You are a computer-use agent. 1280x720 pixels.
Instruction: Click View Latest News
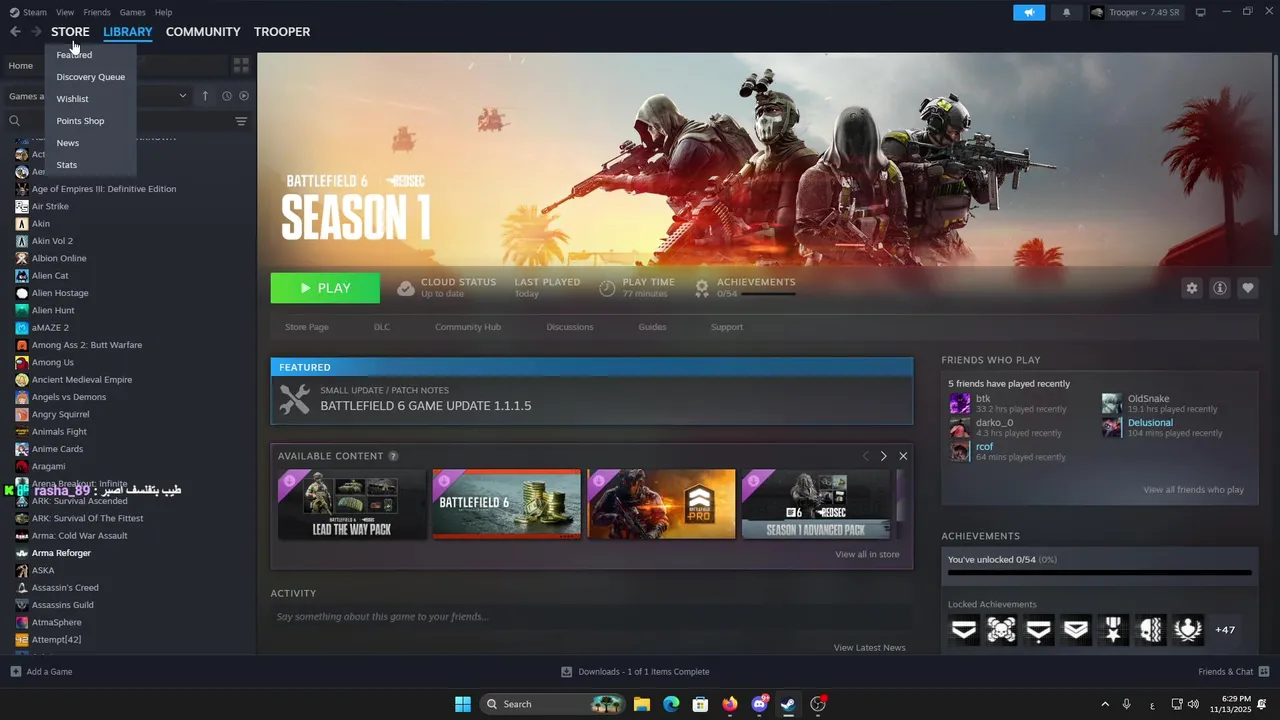click(x=869, y=648)
